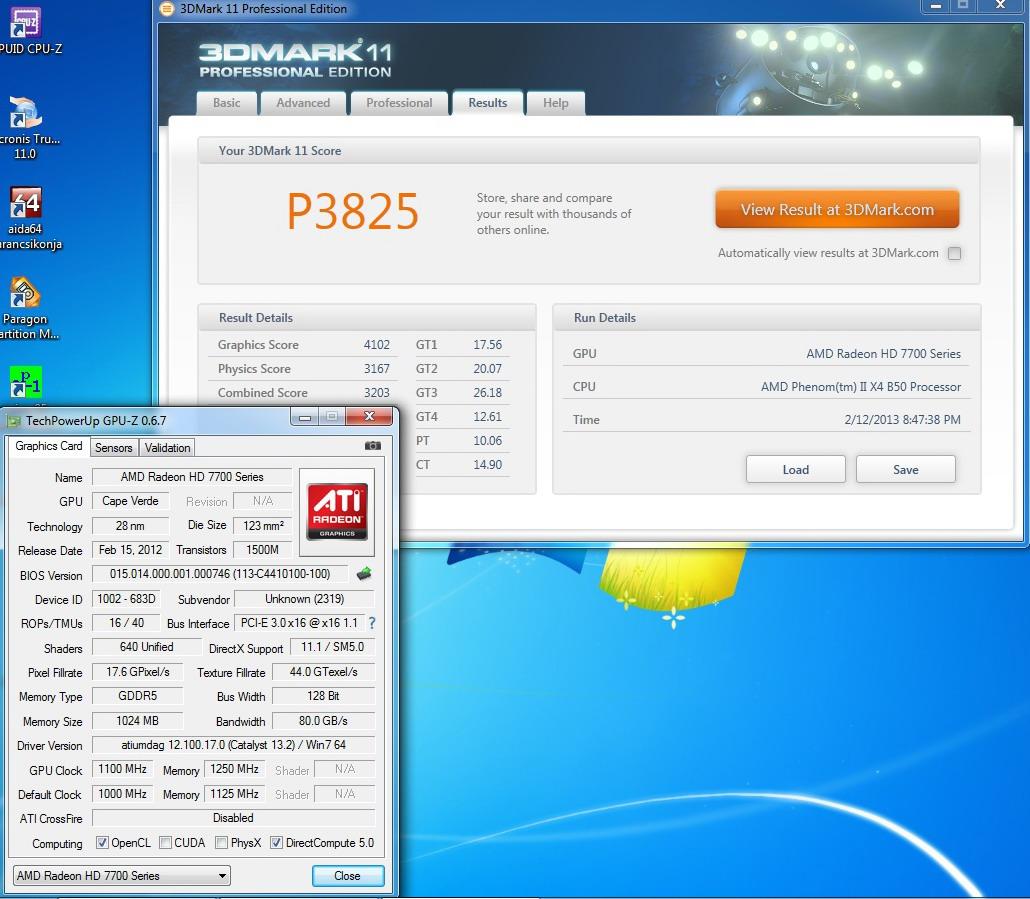The height and width of the screenshot is (899, 1030).
Task: Switch to the Basic tab
Action: 226,103
